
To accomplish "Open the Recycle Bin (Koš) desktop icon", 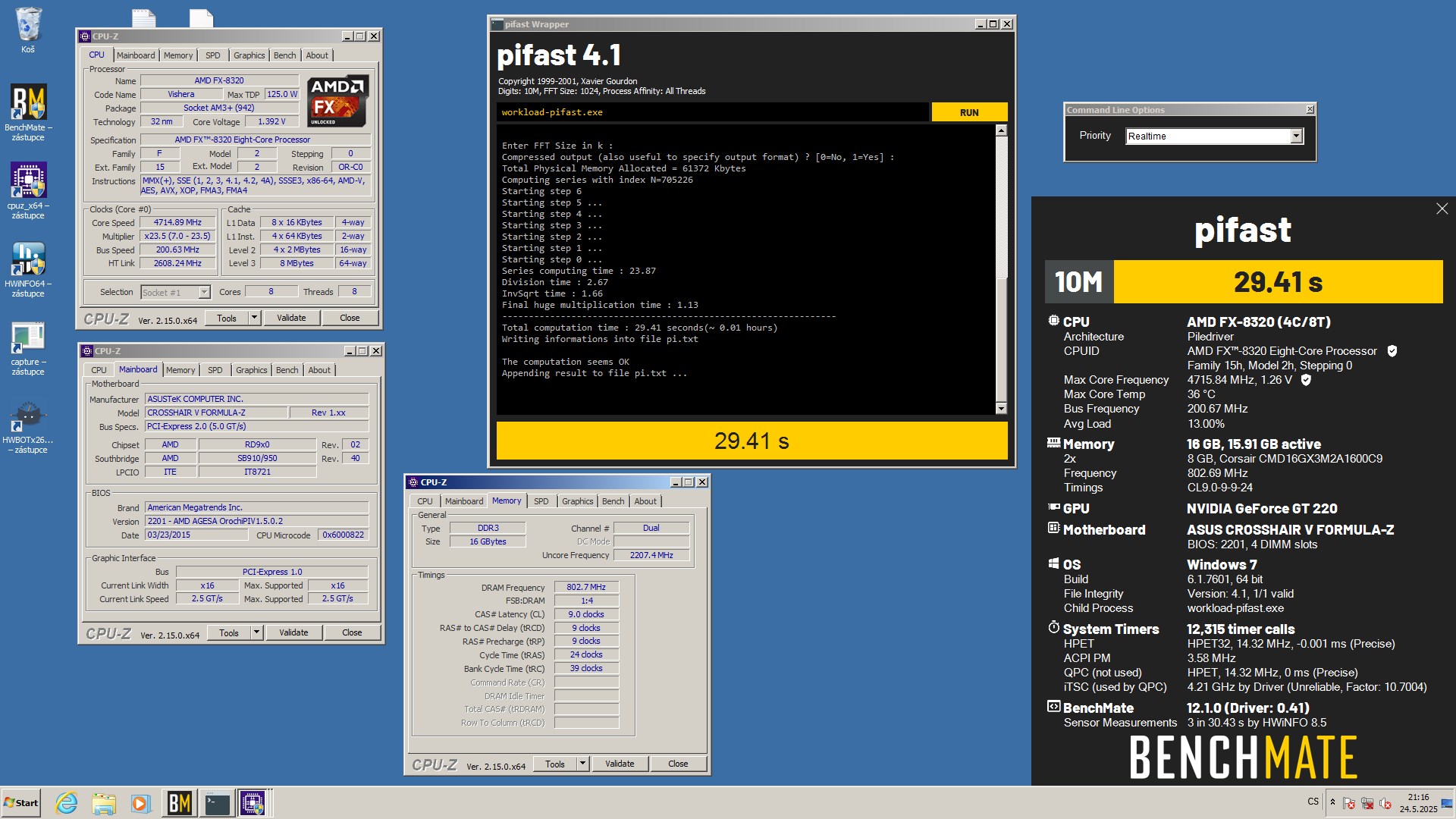I will 28,30.
